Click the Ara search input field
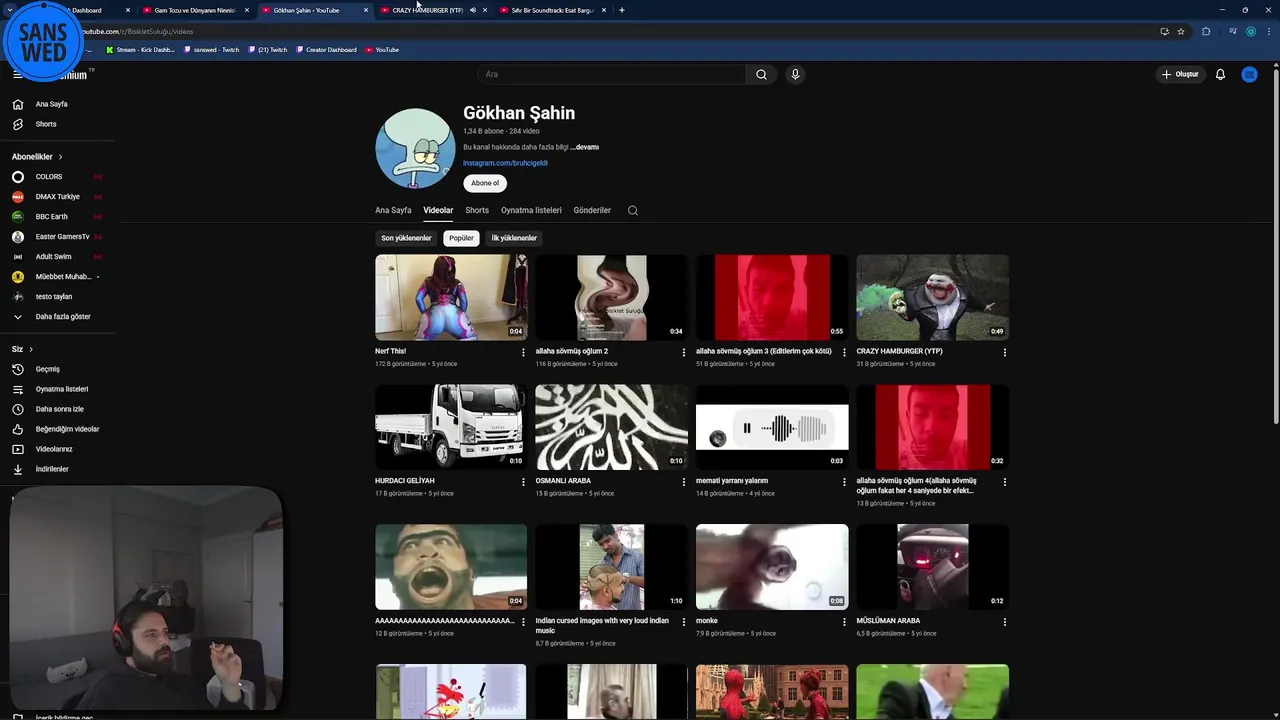The height and width of the screenshot is (720, 1280). click(611, 74)
